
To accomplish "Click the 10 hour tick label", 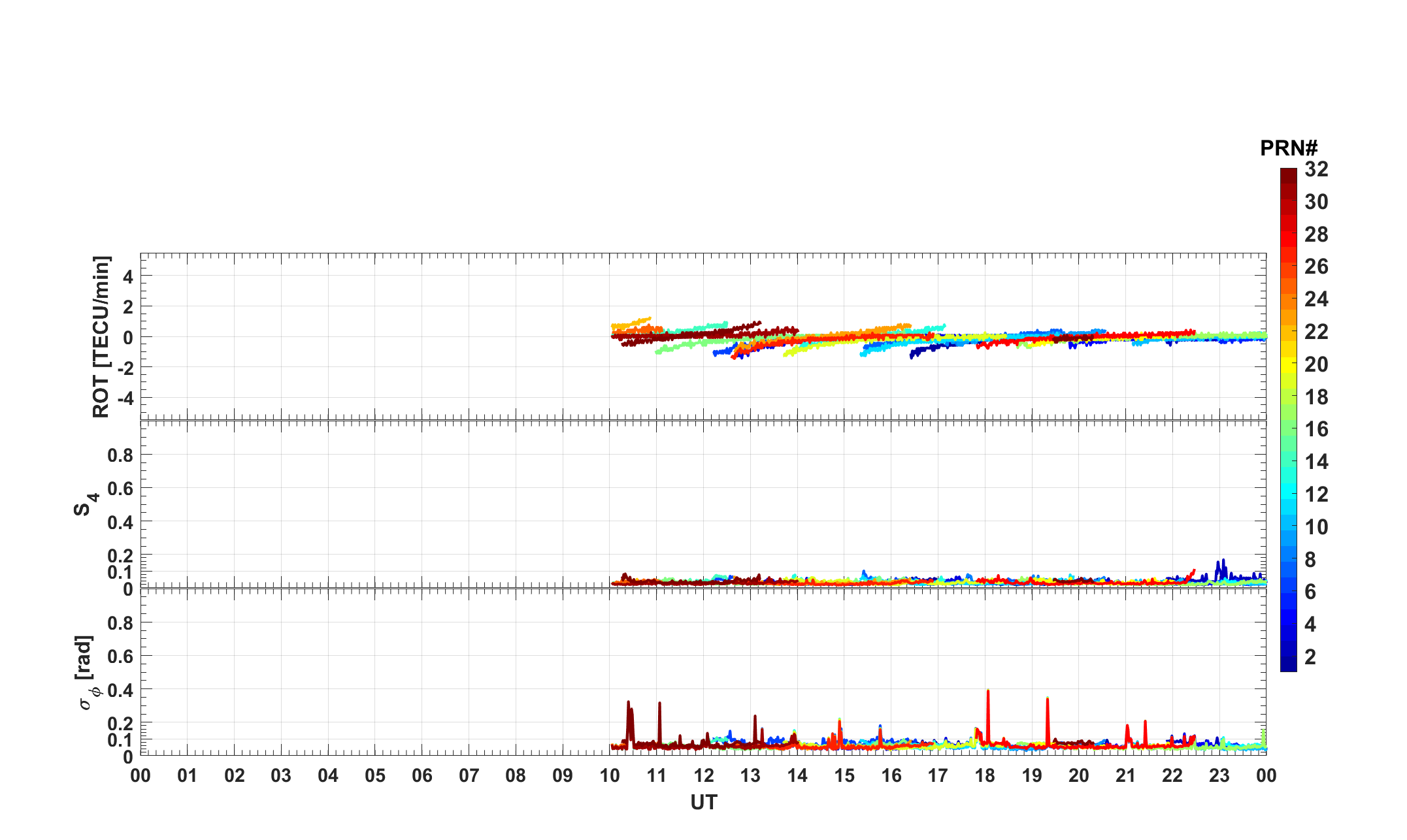I will click(x=609, y=776).
